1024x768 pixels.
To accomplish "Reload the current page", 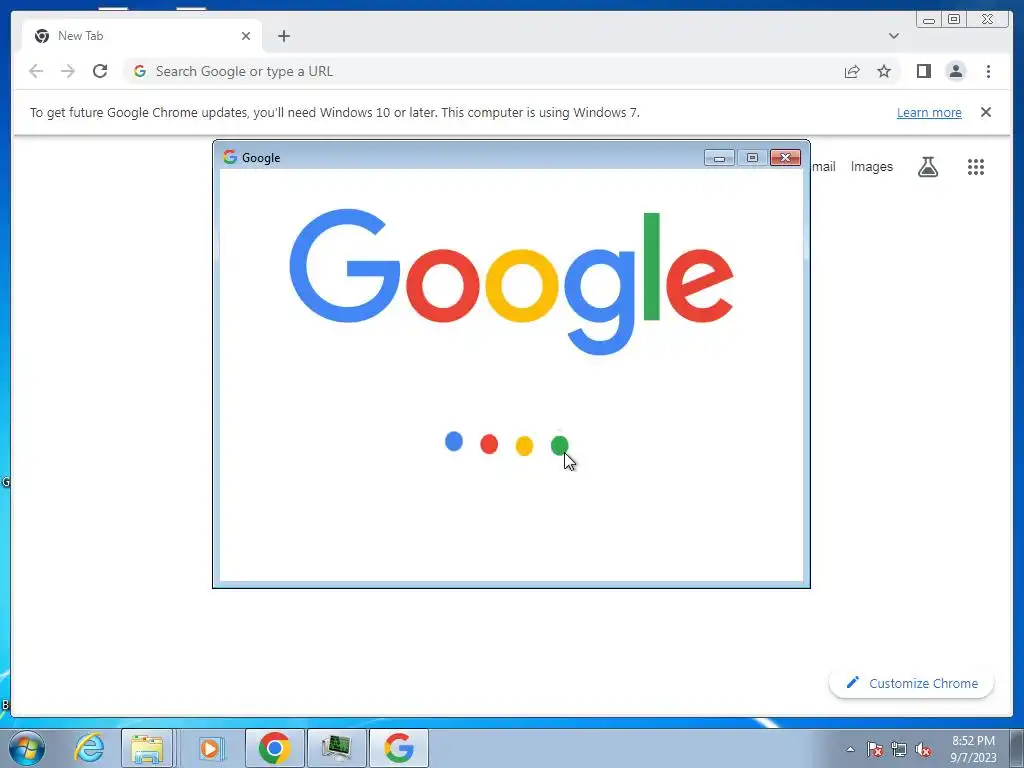I will [x=100, y=71].
